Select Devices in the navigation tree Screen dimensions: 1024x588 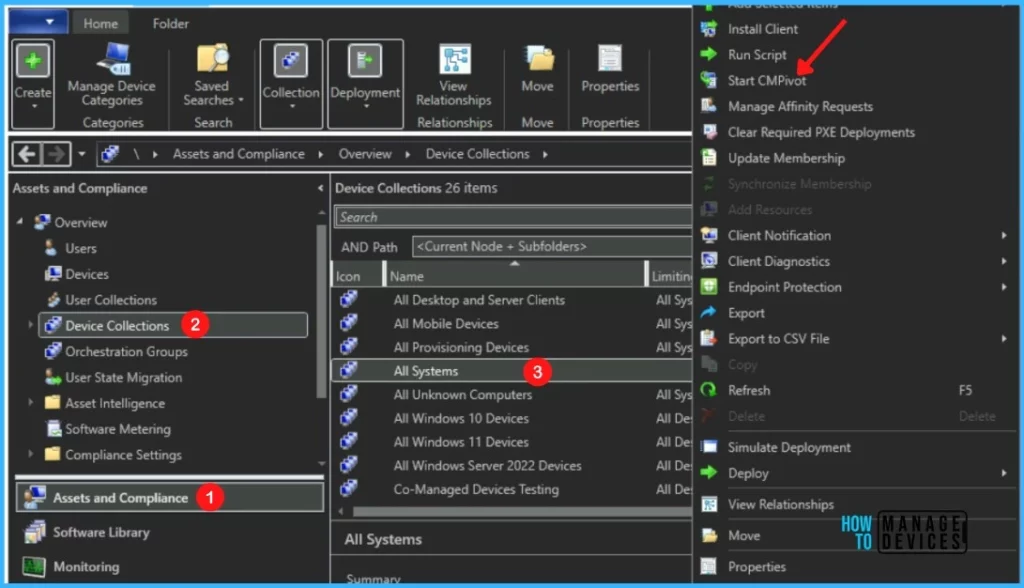(x=87, y=274)
